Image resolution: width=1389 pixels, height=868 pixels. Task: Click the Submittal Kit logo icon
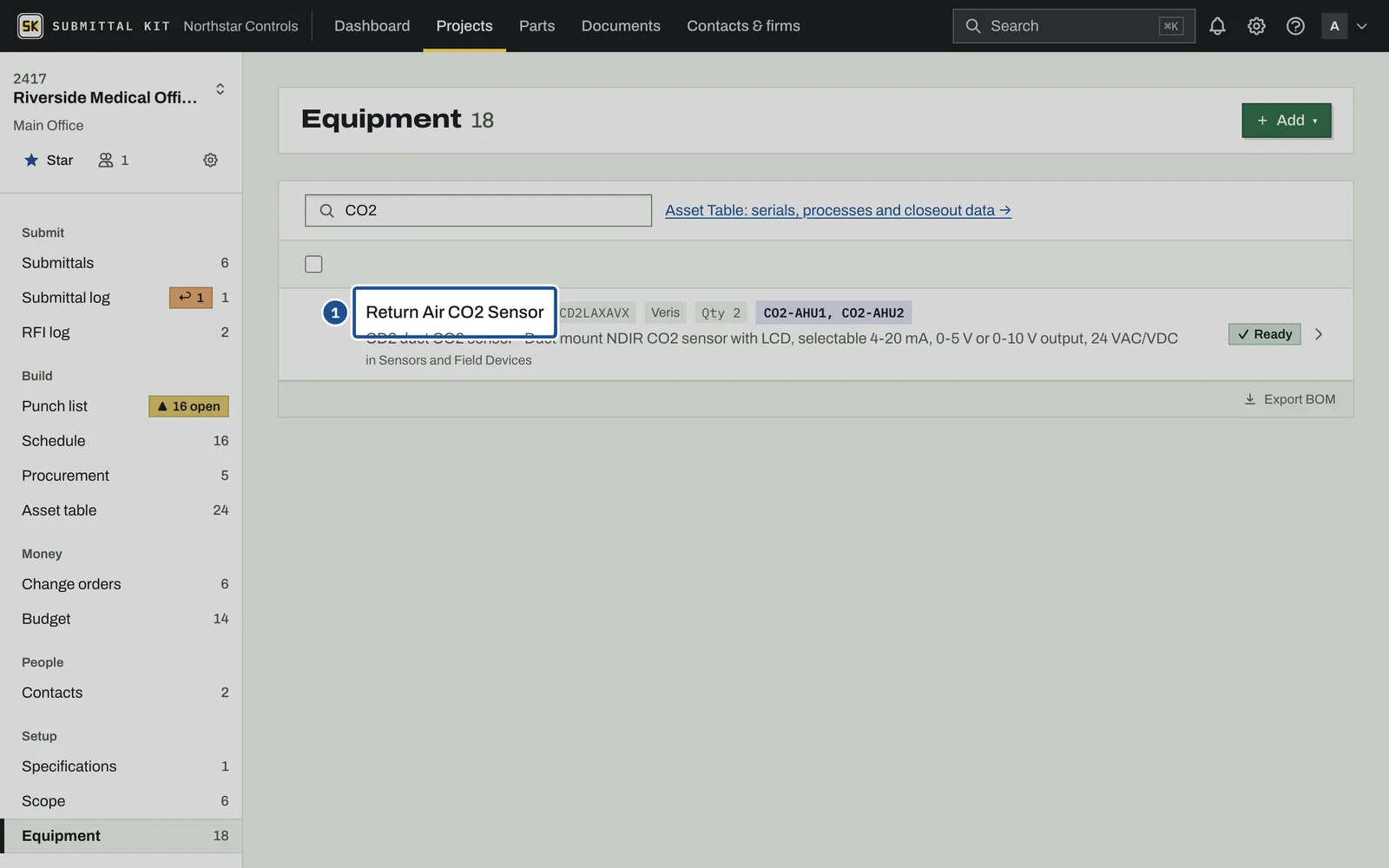pyautogui.click(x=30, y=26)
